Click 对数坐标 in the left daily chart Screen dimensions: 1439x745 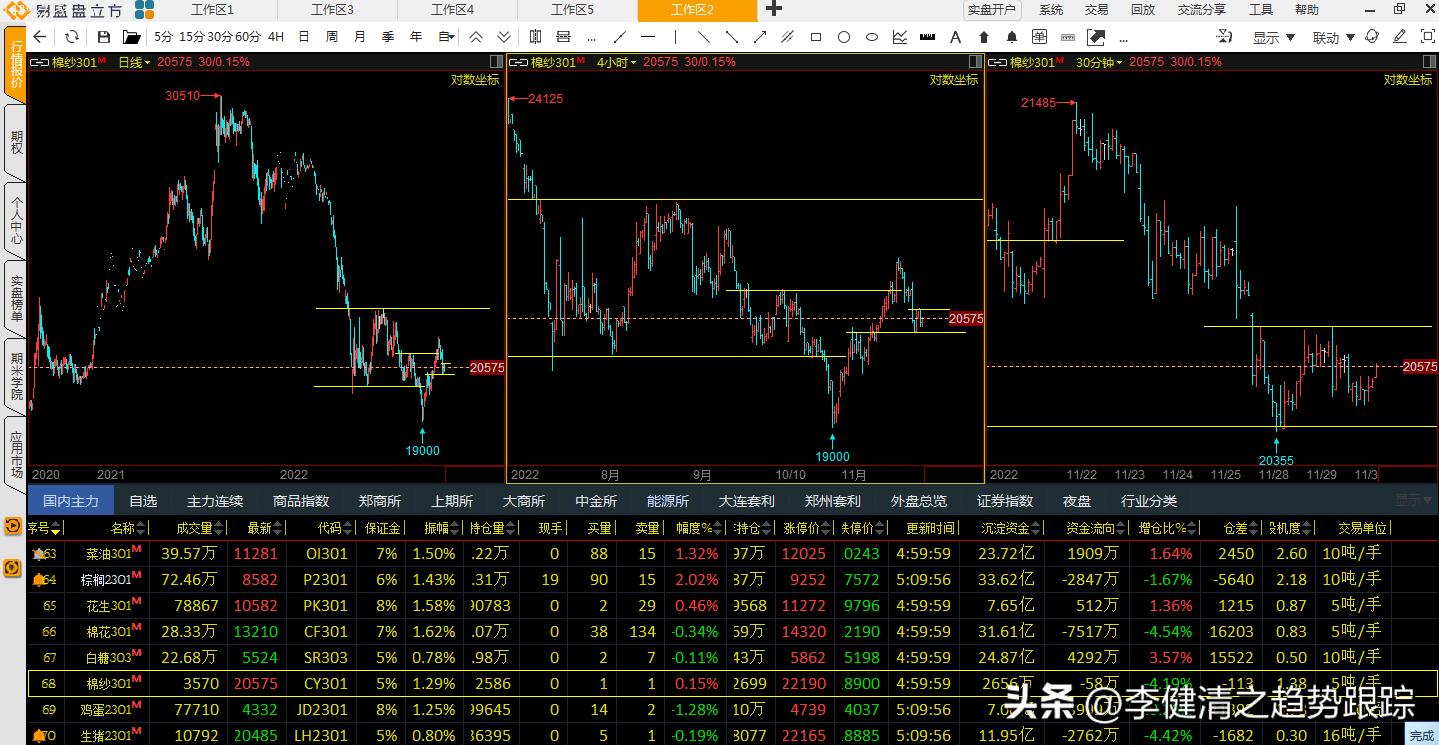tap(474, 80)
